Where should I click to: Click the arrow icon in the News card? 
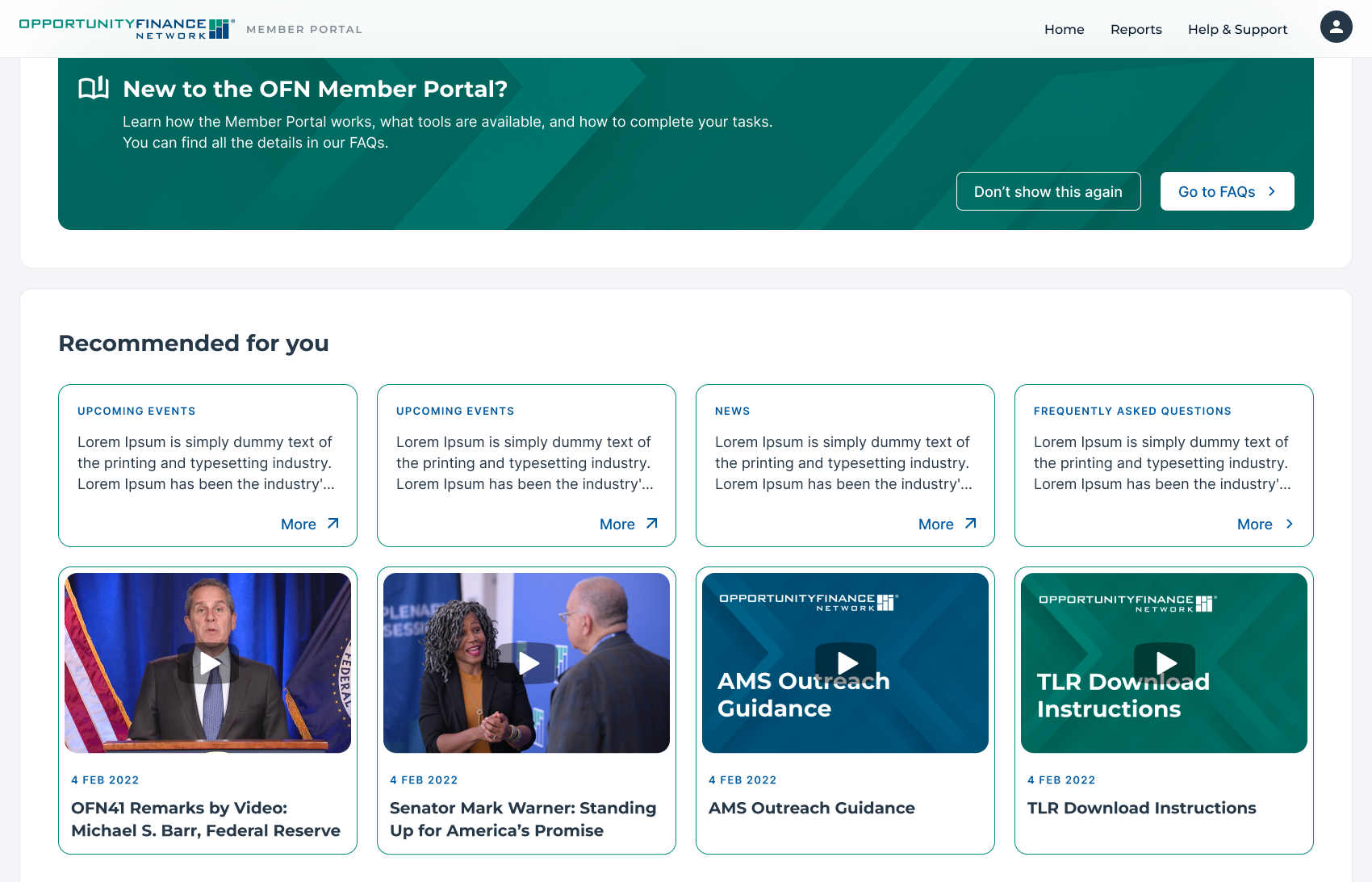(970, 524)
